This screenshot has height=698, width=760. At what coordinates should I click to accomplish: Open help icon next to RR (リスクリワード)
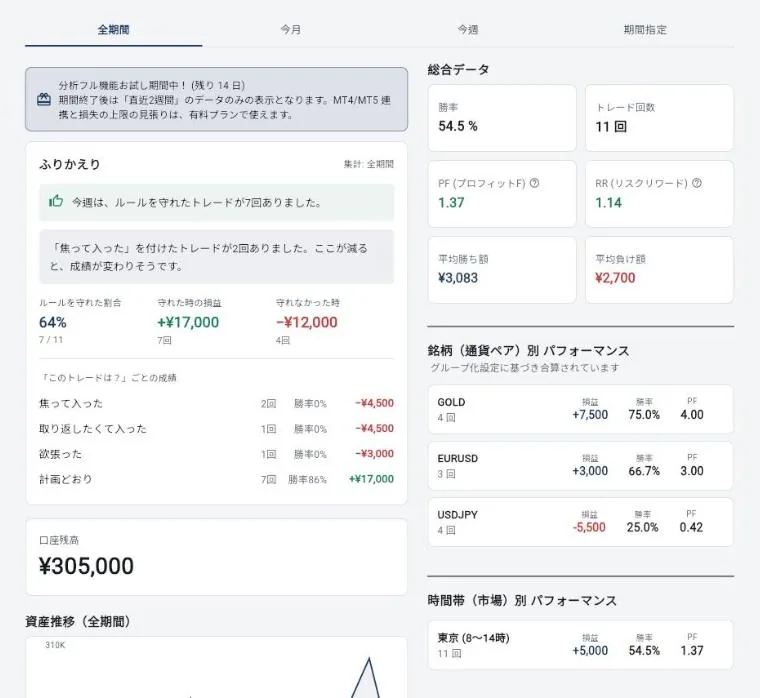tap(697, 183)
